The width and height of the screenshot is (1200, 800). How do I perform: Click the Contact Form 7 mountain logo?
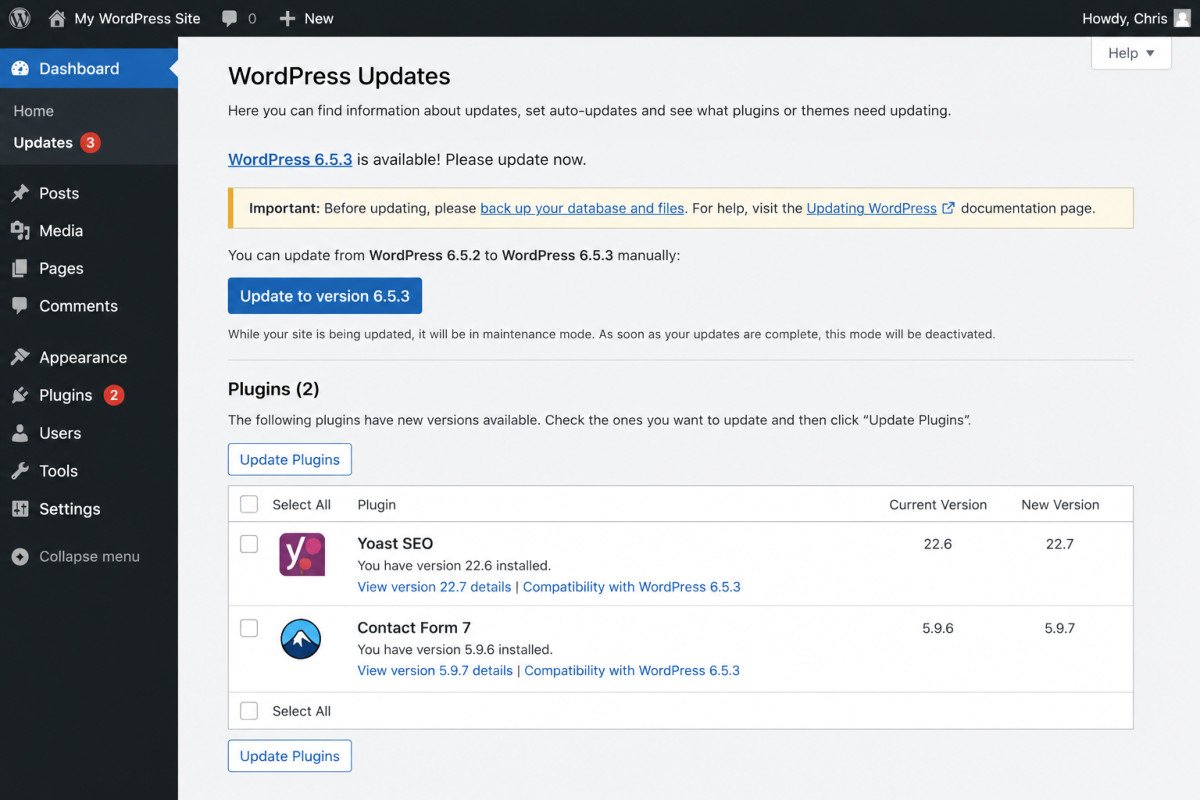(301, 639)
